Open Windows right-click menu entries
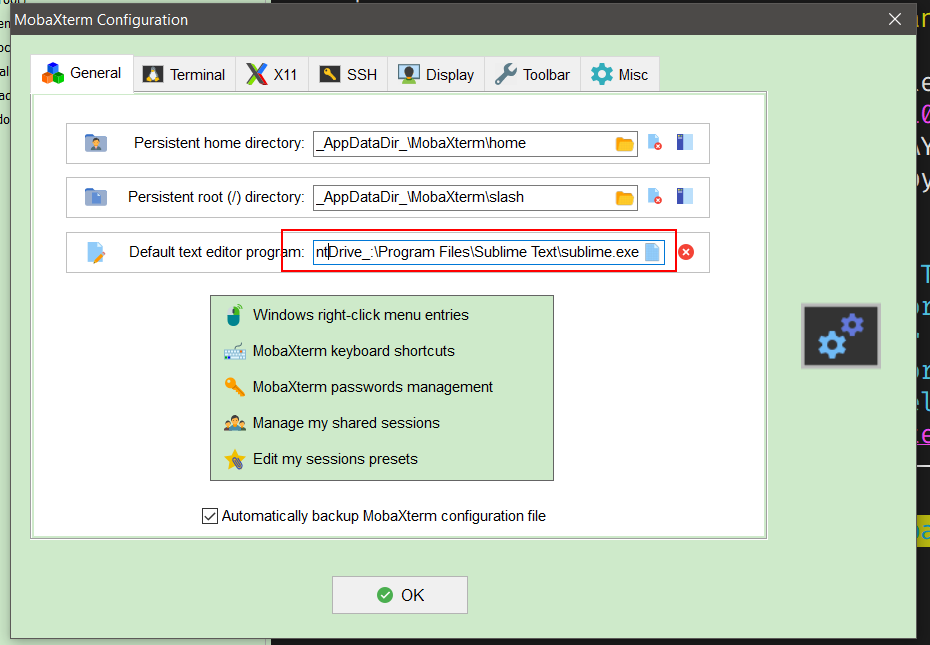Viewport: 930px width, 645px height. point(361,315)
